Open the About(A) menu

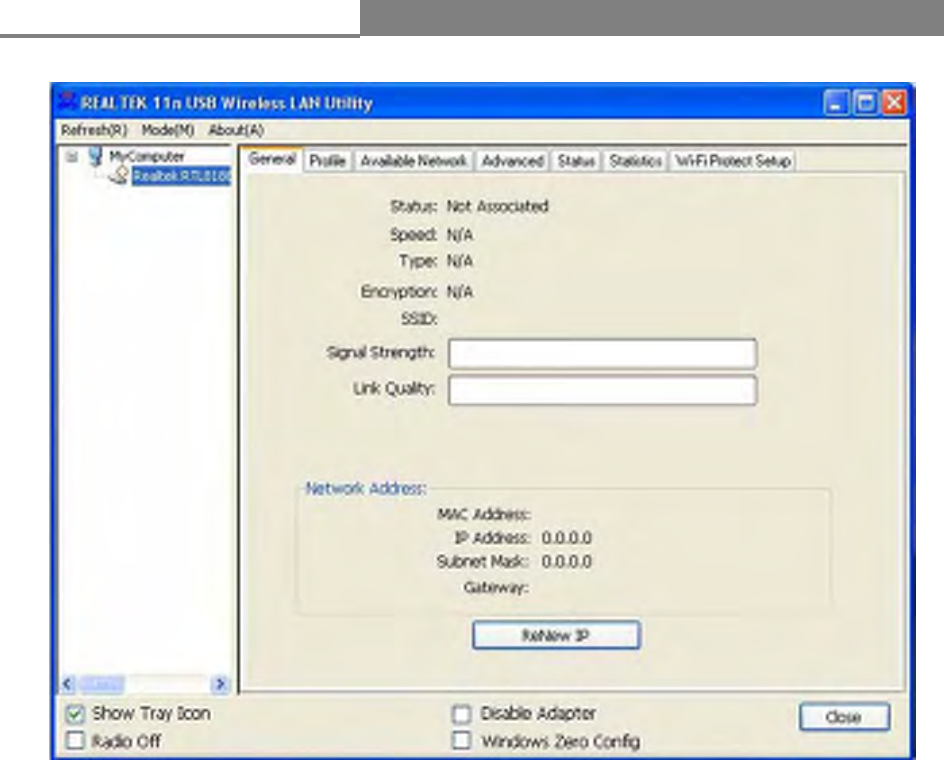(236, 130)
